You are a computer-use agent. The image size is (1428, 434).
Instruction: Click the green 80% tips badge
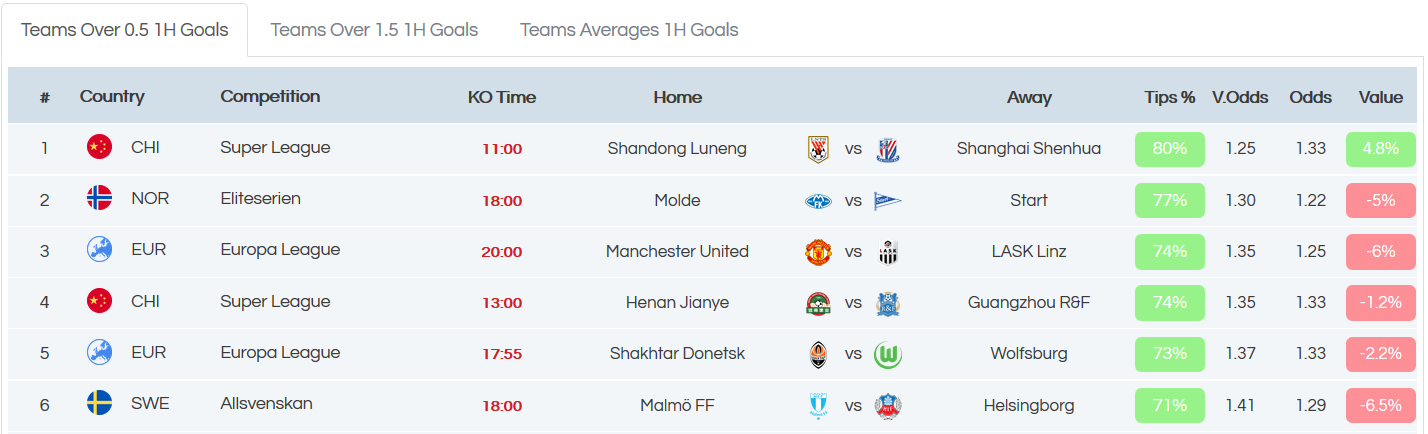click(1169, 149)
